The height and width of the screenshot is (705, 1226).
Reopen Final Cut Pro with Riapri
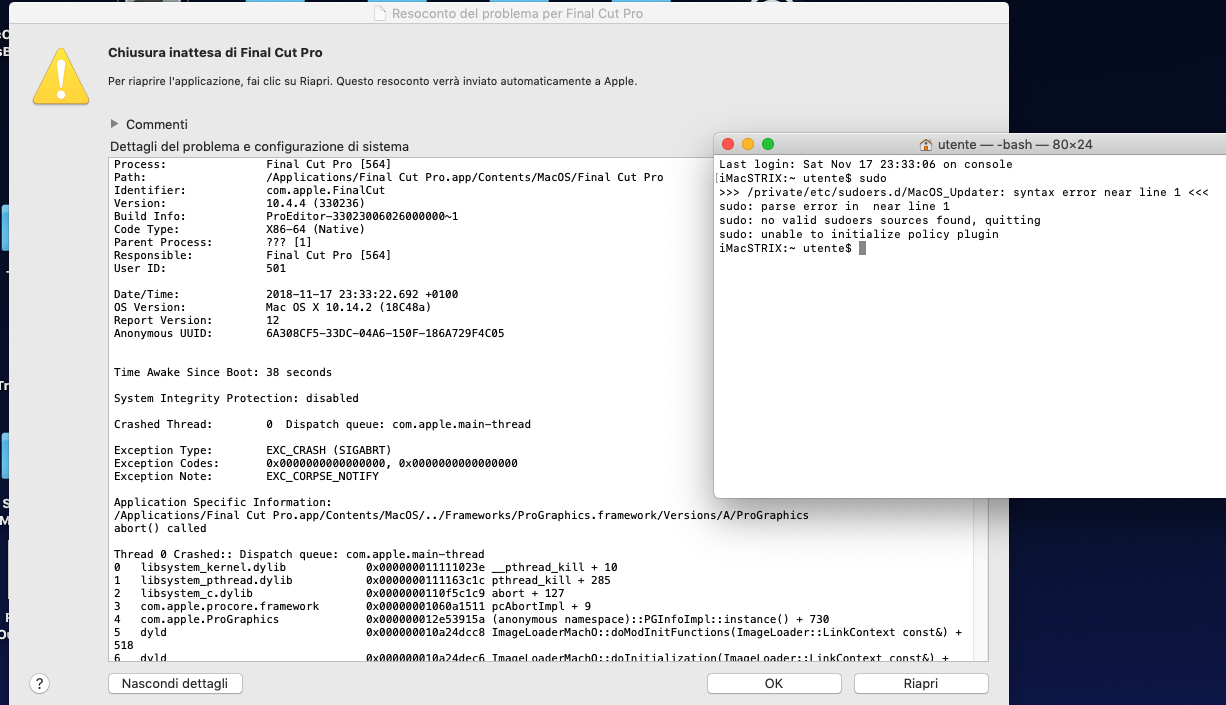tap(921, 684)
